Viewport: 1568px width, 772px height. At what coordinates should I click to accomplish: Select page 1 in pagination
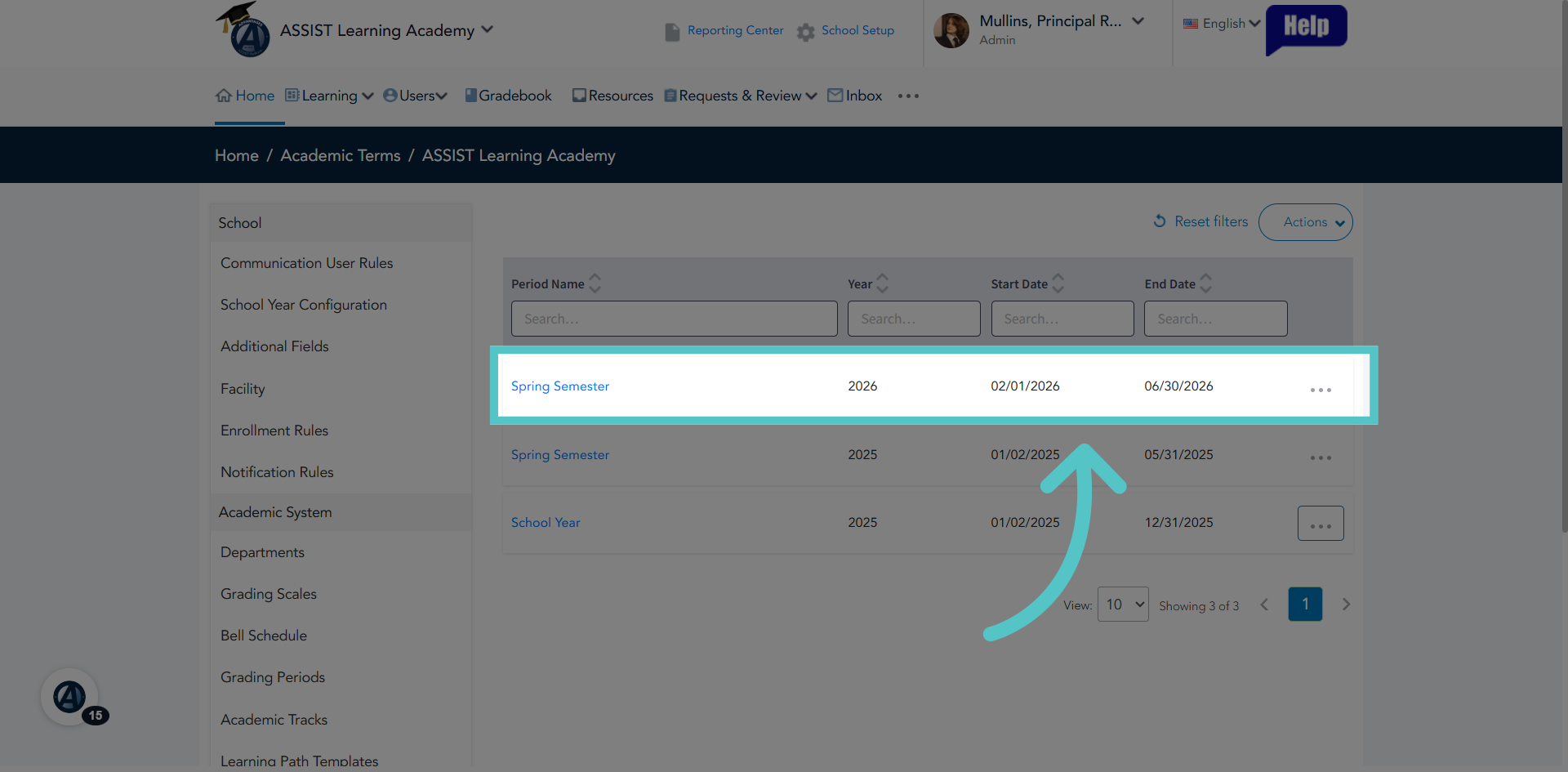(x=1305, y=605)
